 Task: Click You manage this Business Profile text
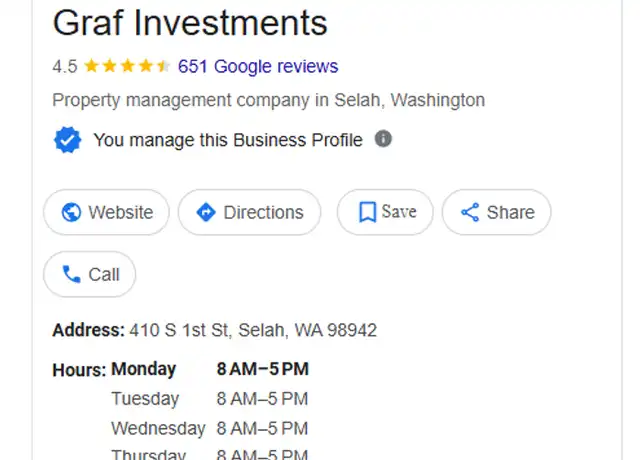(x=228, y=140)
